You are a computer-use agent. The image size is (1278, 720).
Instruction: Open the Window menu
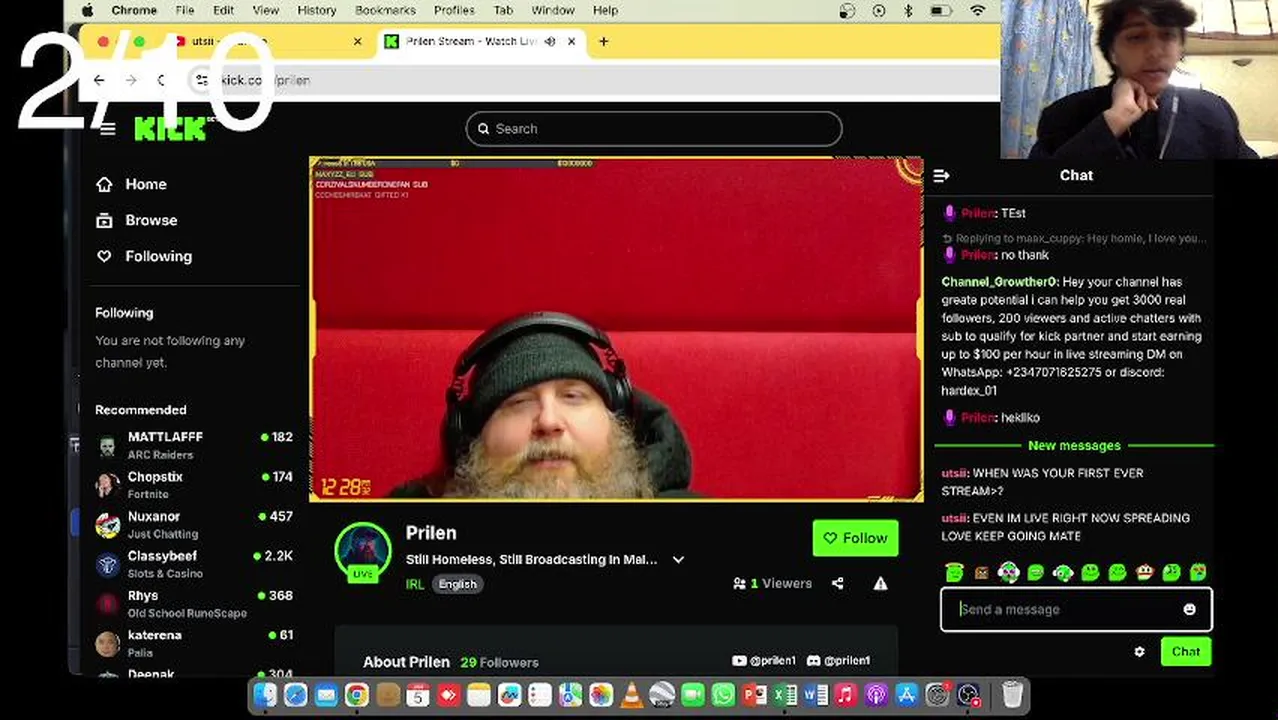[x=552, y=10]
